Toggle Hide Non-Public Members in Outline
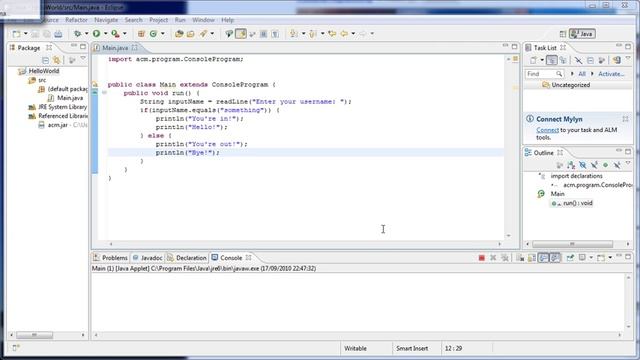640x360 pixels. [606, 165]
